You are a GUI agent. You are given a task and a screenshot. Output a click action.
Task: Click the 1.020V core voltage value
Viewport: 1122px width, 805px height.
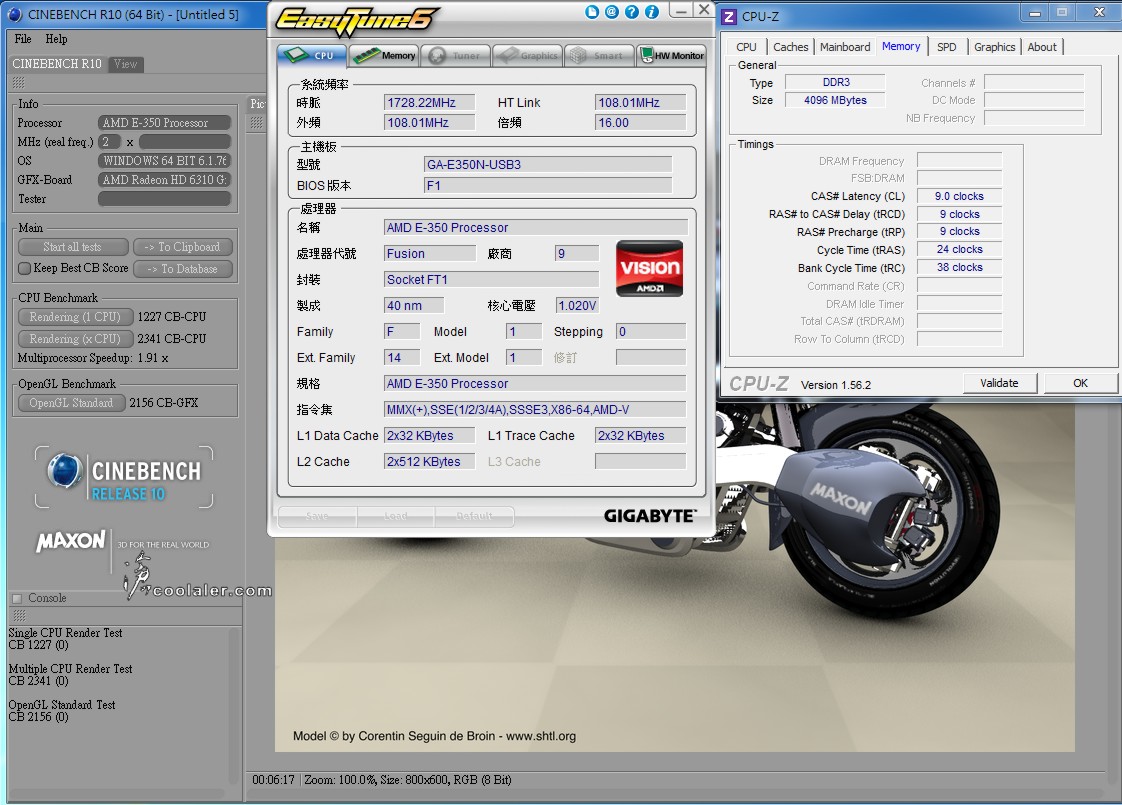point(577,306)
